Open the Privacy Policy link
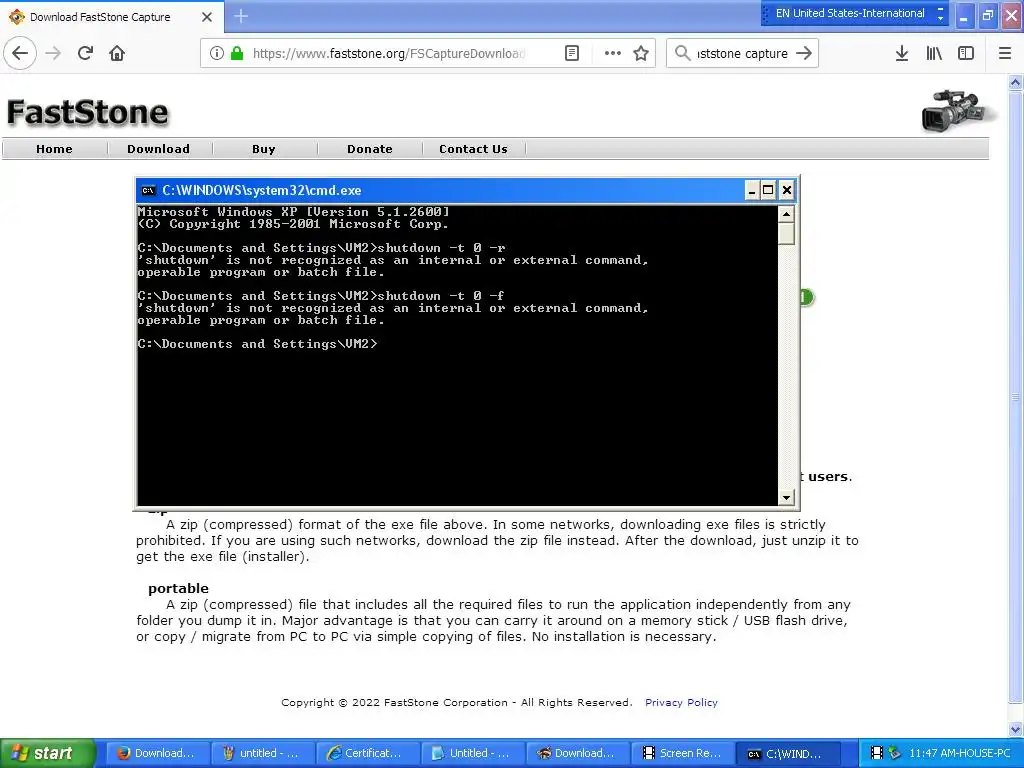 point(681,702)
